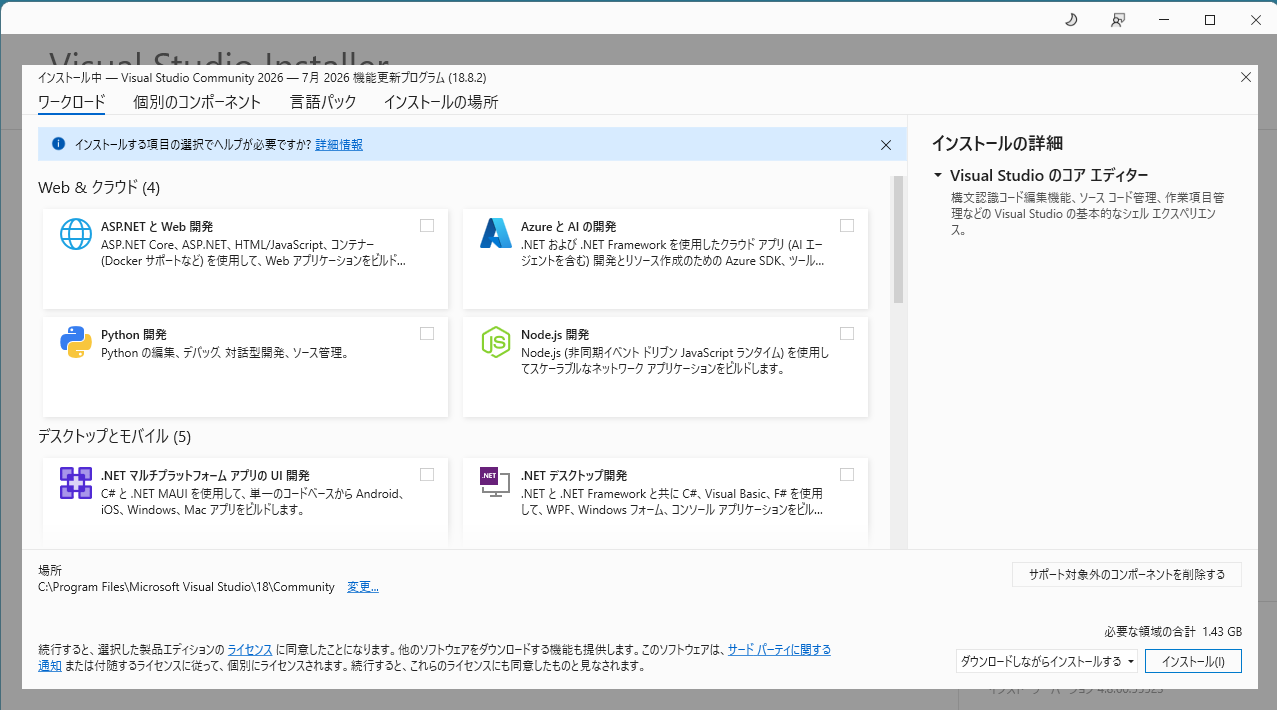Open the 詳細情報 link

click(x=339, y=145)
